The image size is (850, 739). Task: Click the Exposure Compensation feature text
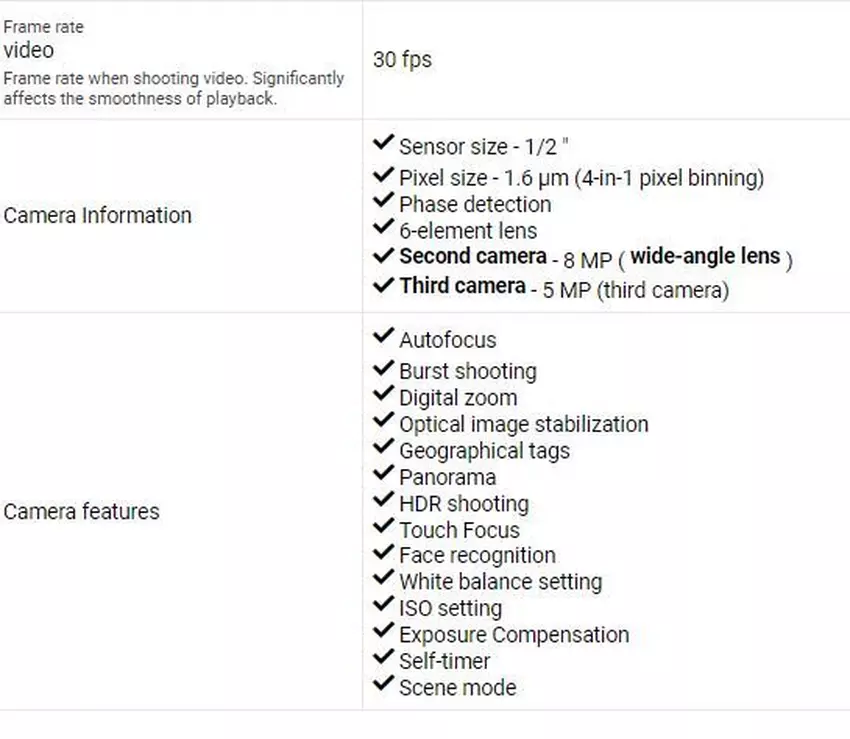(514, 635)
